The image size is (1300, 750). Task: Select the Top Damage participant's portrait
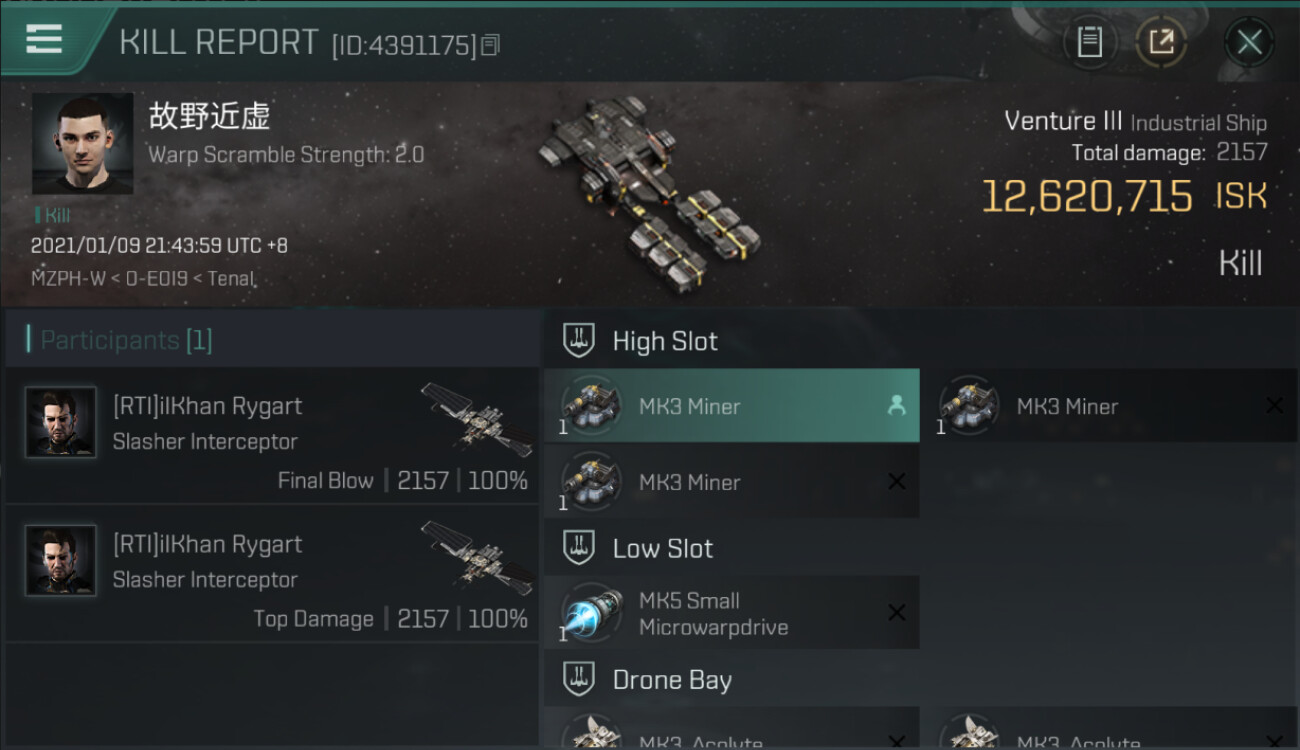click(61, 560)
